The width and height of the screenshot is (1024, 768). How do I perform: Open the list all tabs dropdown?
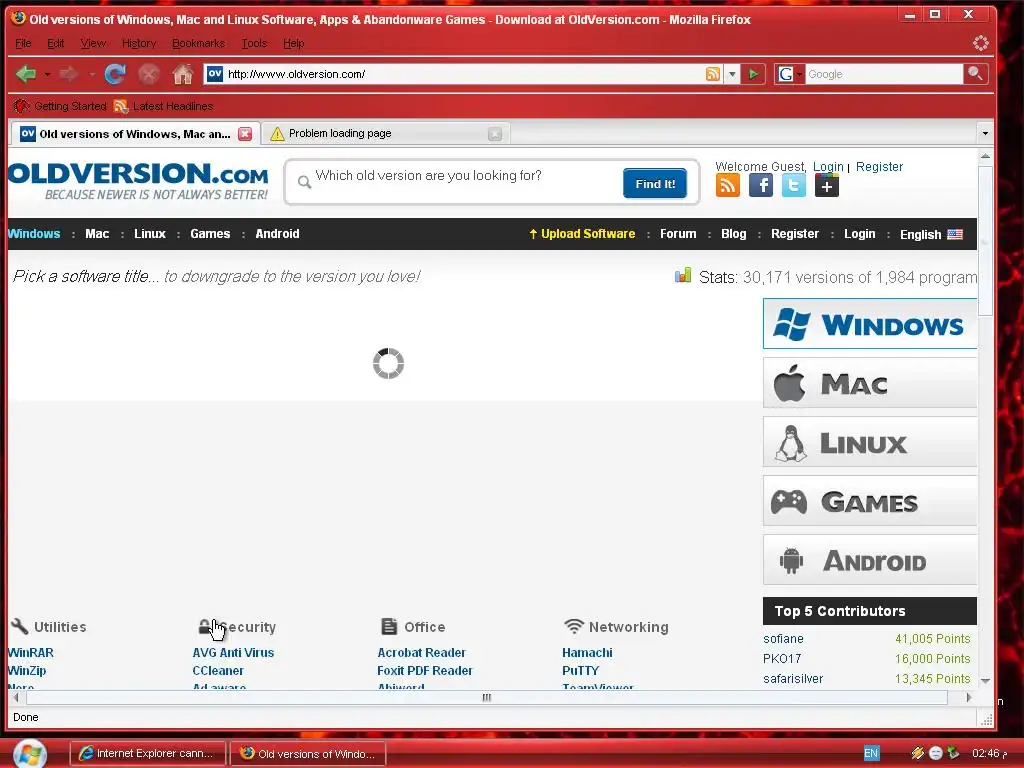985,134
